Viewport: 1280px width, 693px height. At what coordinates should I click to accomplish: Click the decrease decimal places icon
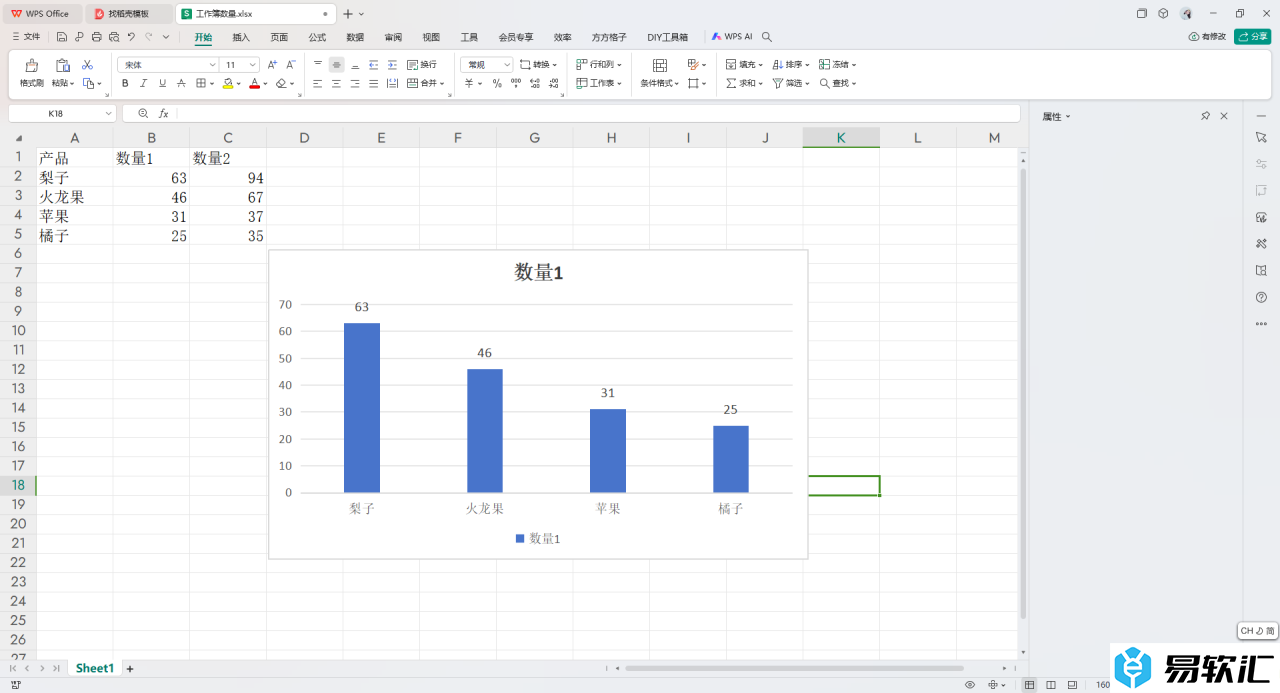(552, 84)
